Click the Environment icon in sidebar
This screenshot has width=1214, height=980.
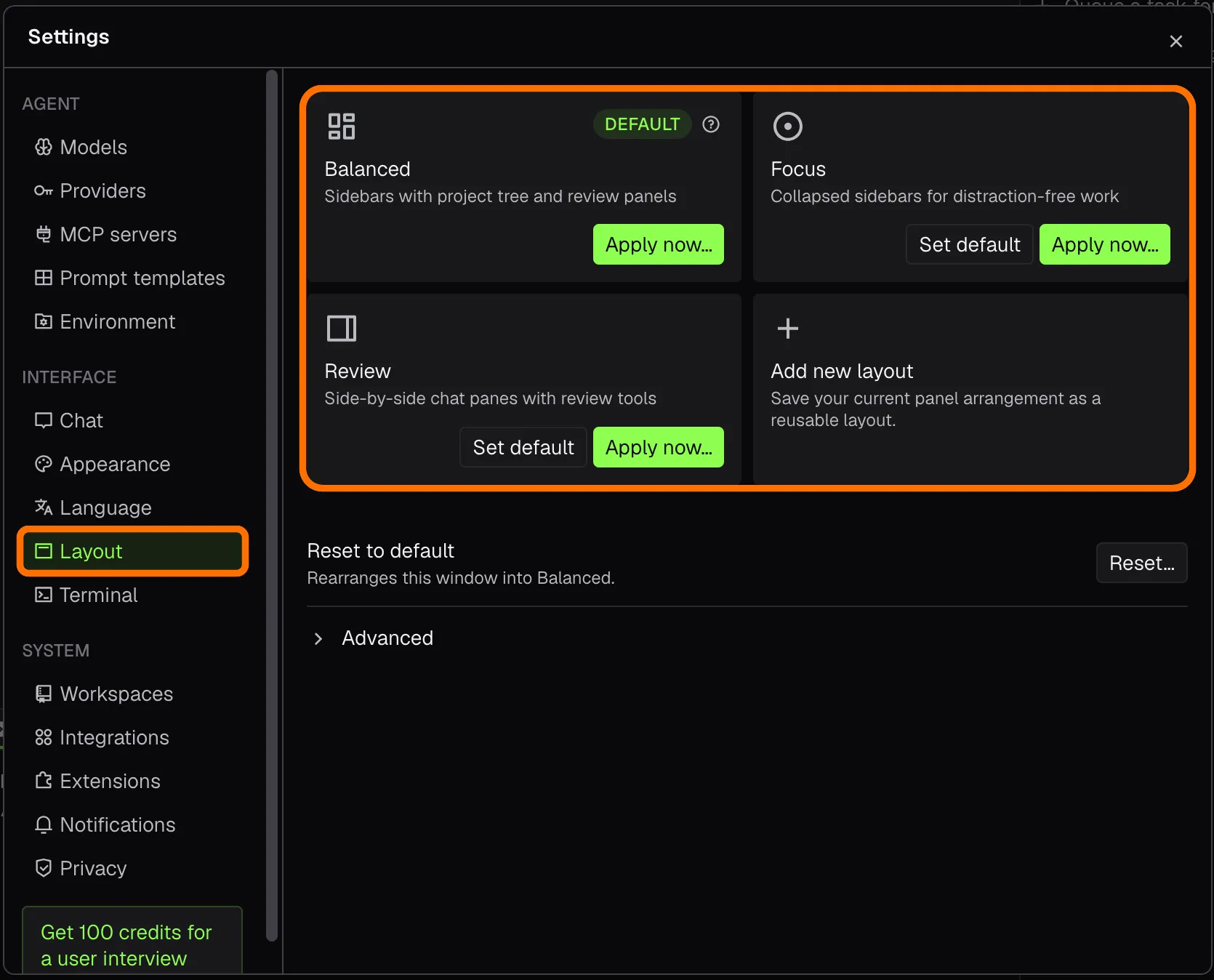tap(44, 321)
